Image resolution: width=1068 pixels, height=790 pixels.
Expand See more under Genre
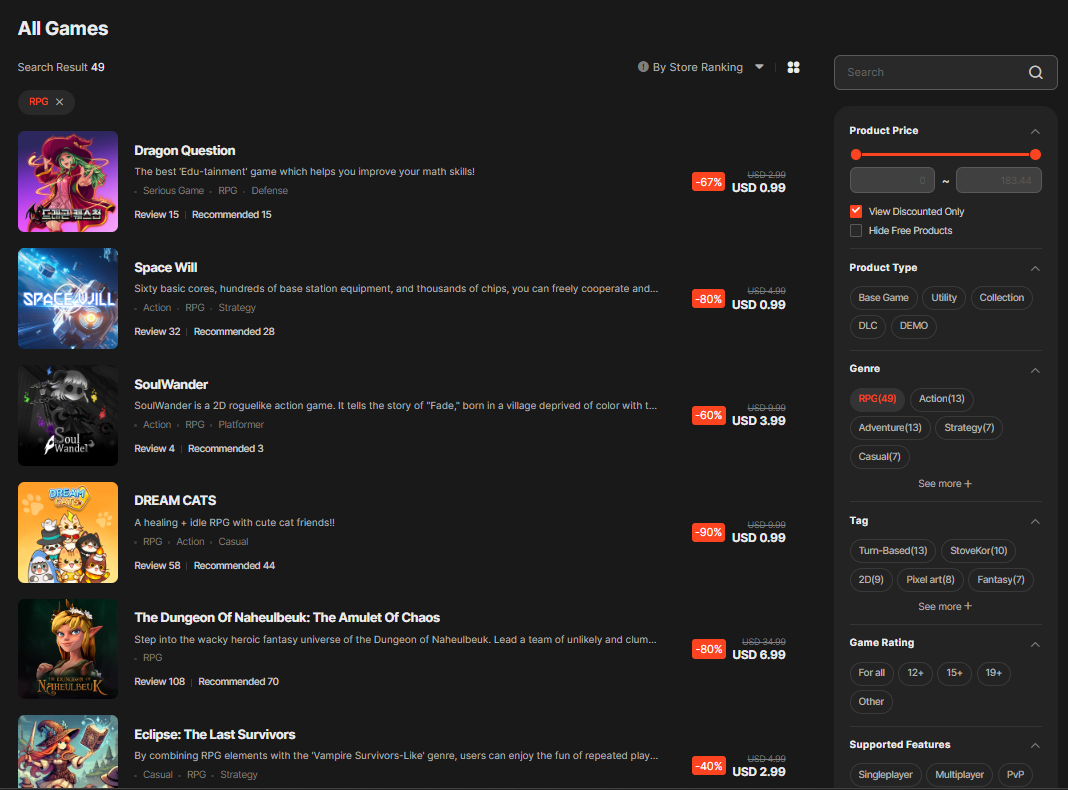click(x=945, y=484)
